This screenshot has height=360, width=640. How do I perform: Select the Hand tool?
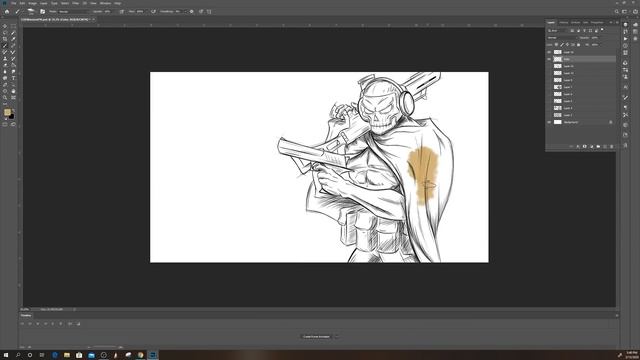[13, 91]
